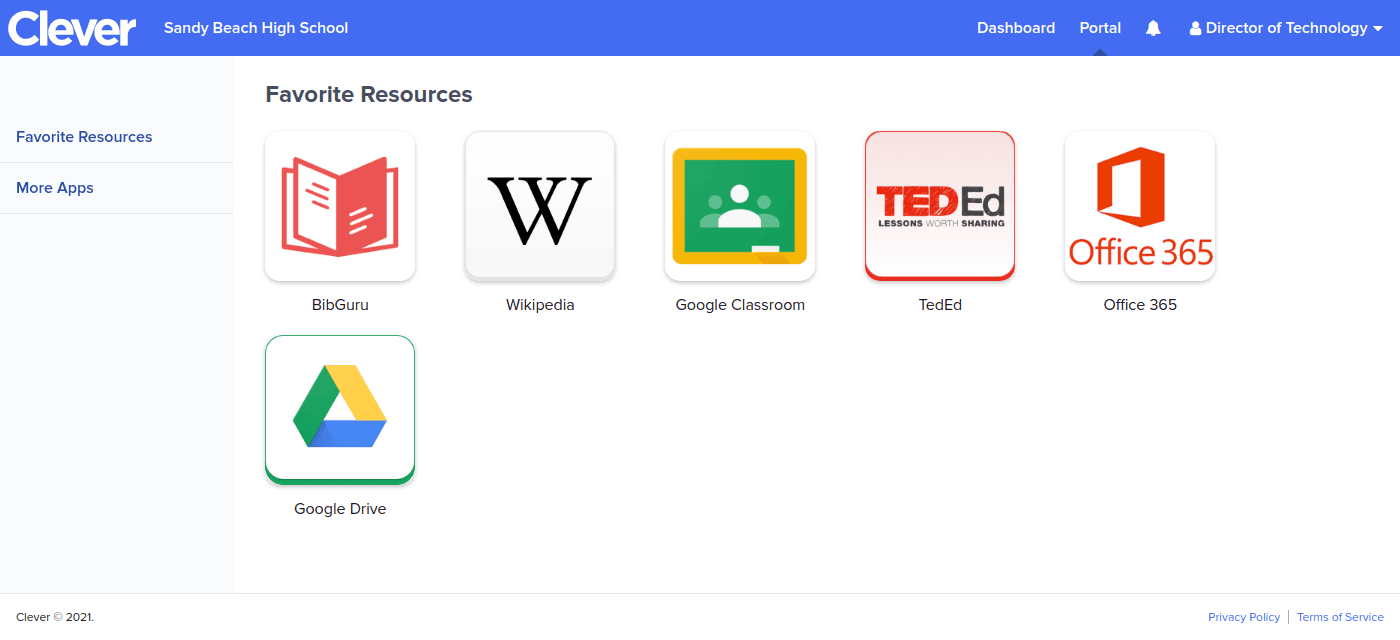The height and width of the screenshot is (640, 1400).
Task: Click the Clever logo
Action: tap(72, 28)
